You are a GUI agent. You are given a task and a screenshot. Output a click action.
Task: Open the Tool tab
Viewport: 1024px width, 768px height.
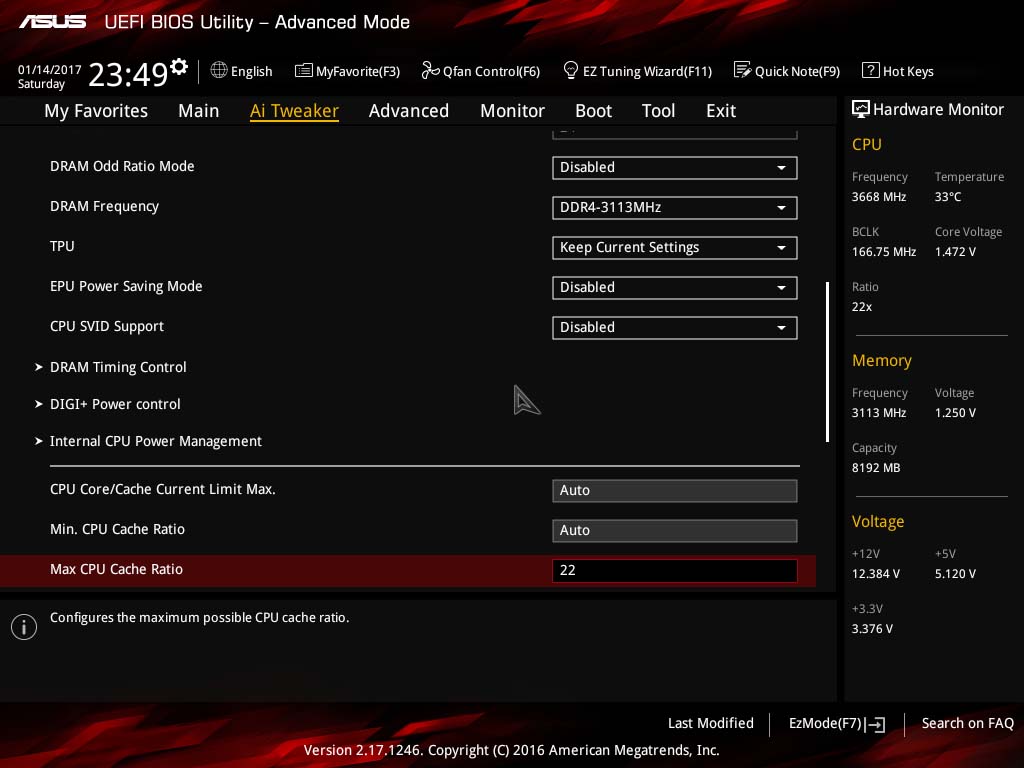tap(658, 111)
